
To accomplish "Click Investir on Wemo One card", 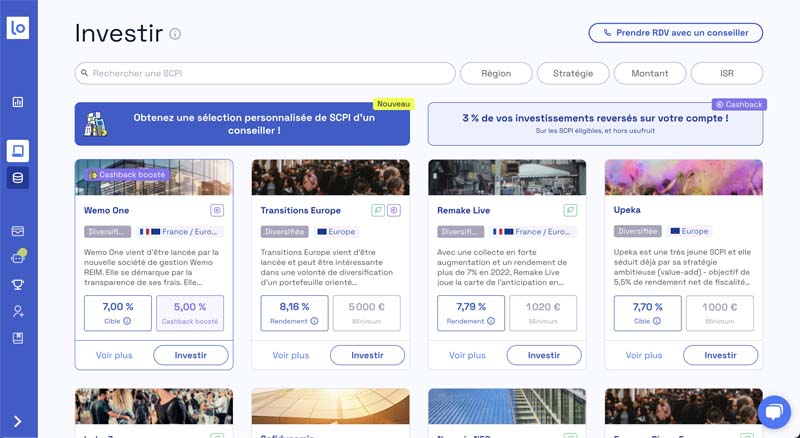I will click(191, 355).
